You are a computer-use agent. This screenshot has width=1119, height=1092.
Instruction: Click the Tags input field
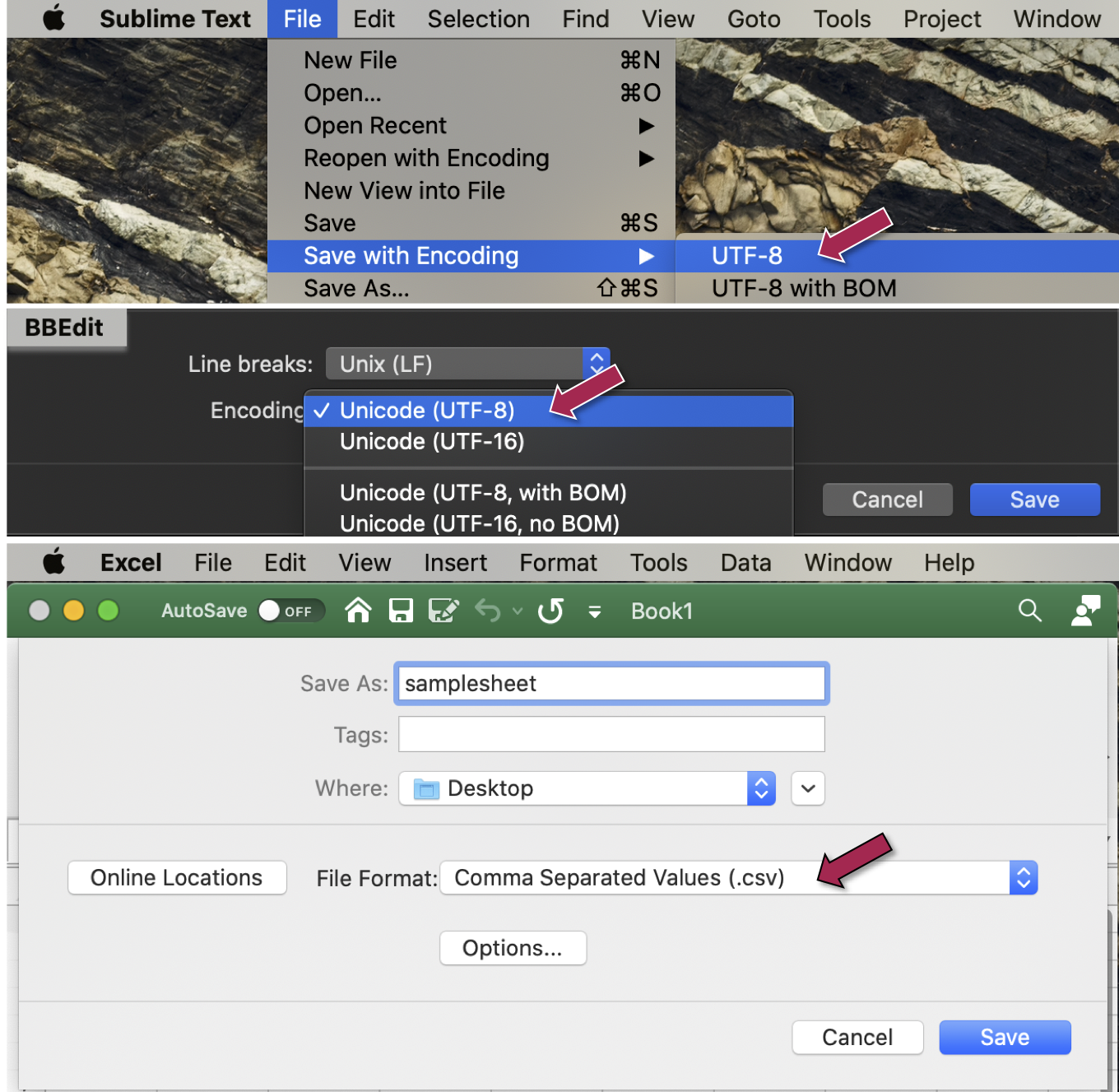click(x=611, y=734)
